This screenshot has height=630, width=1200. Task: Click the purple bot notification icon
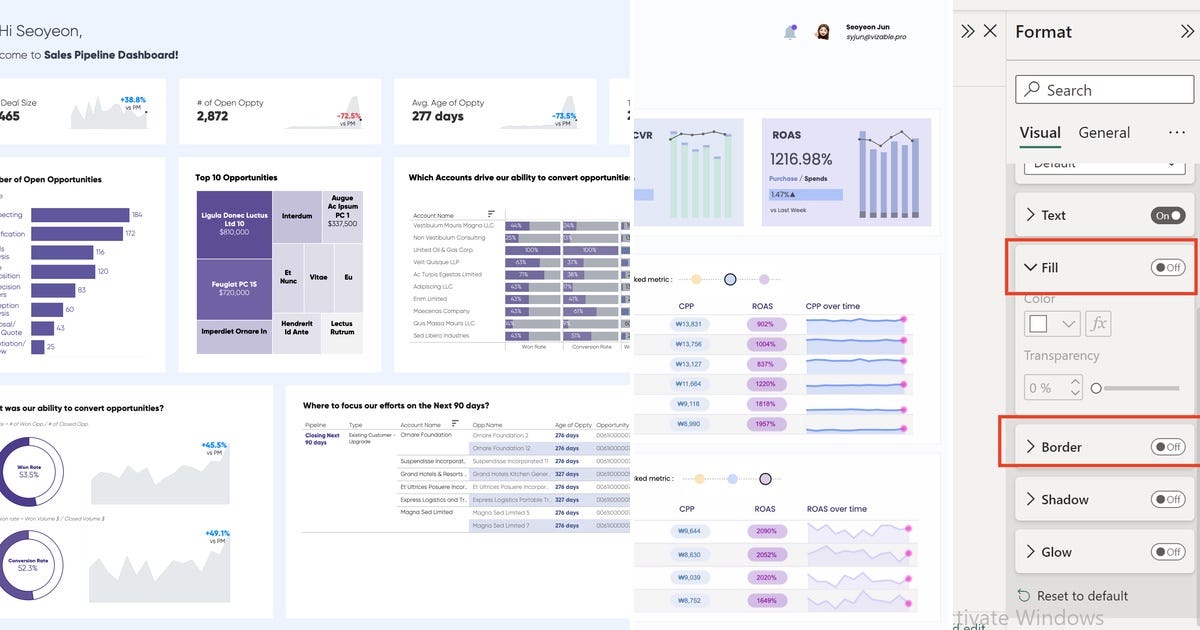coord(790,30)
